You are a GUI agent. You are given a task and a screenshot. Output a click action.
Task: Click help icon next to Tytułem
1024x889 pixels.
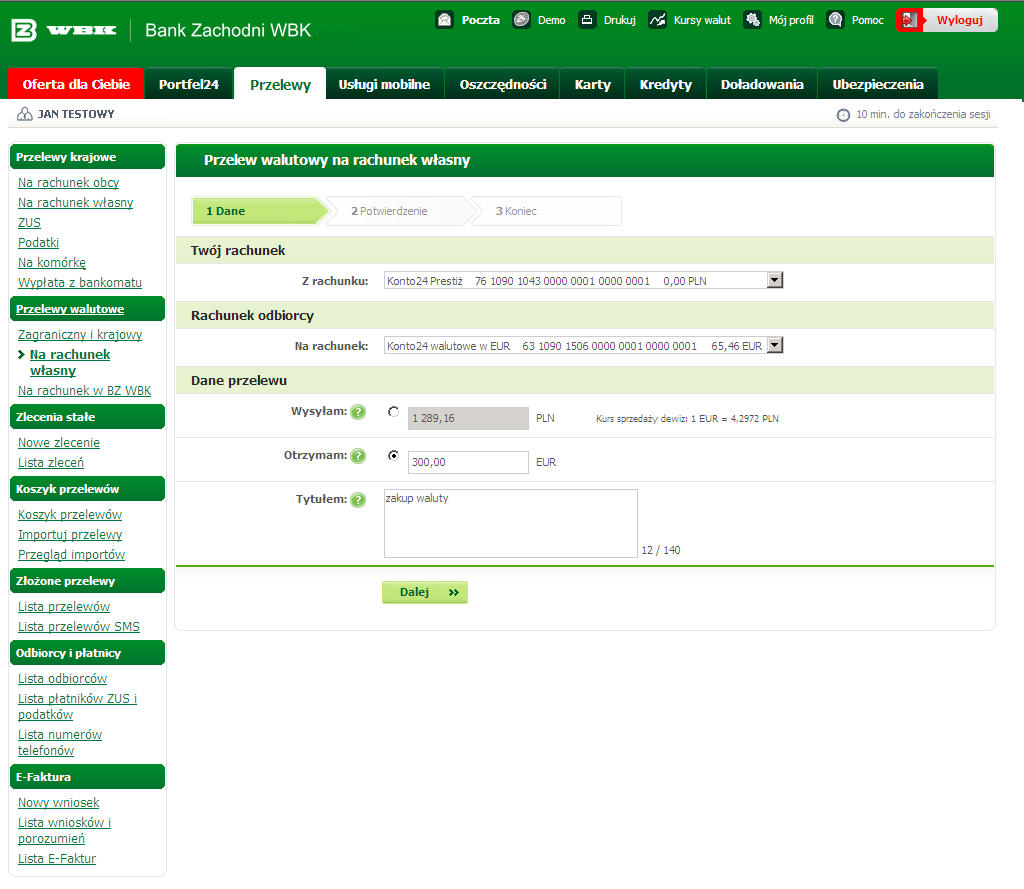coord(358,500)
